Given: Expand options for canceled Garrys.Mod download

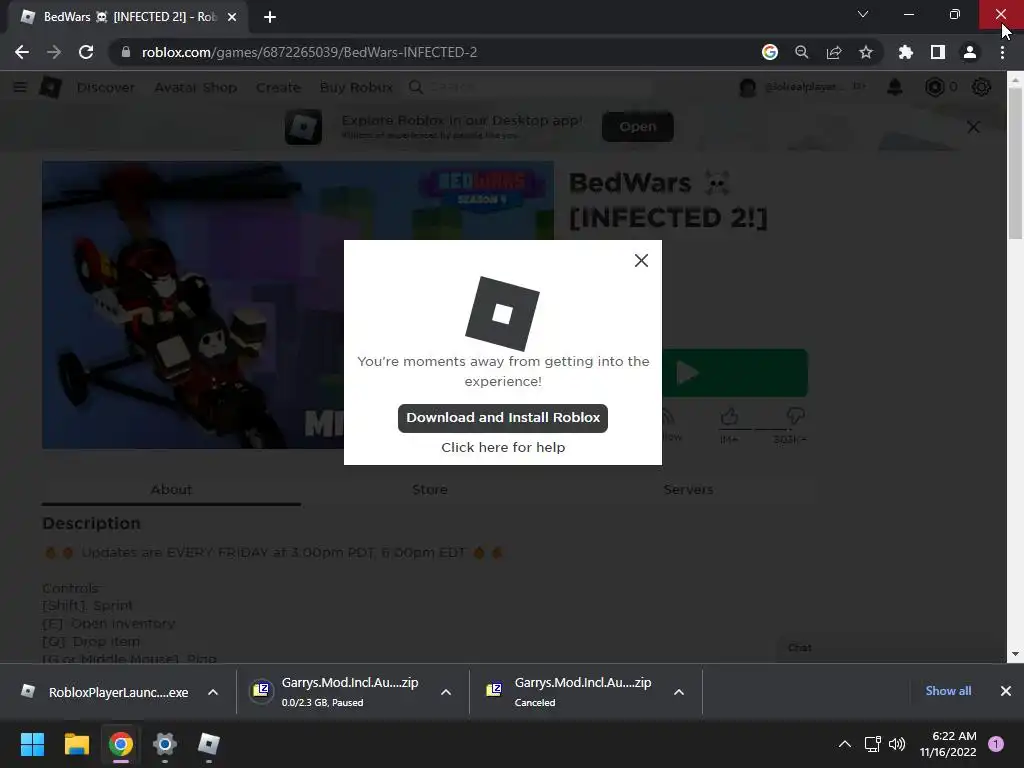Looking at the screenshot, I should [679, 692].
